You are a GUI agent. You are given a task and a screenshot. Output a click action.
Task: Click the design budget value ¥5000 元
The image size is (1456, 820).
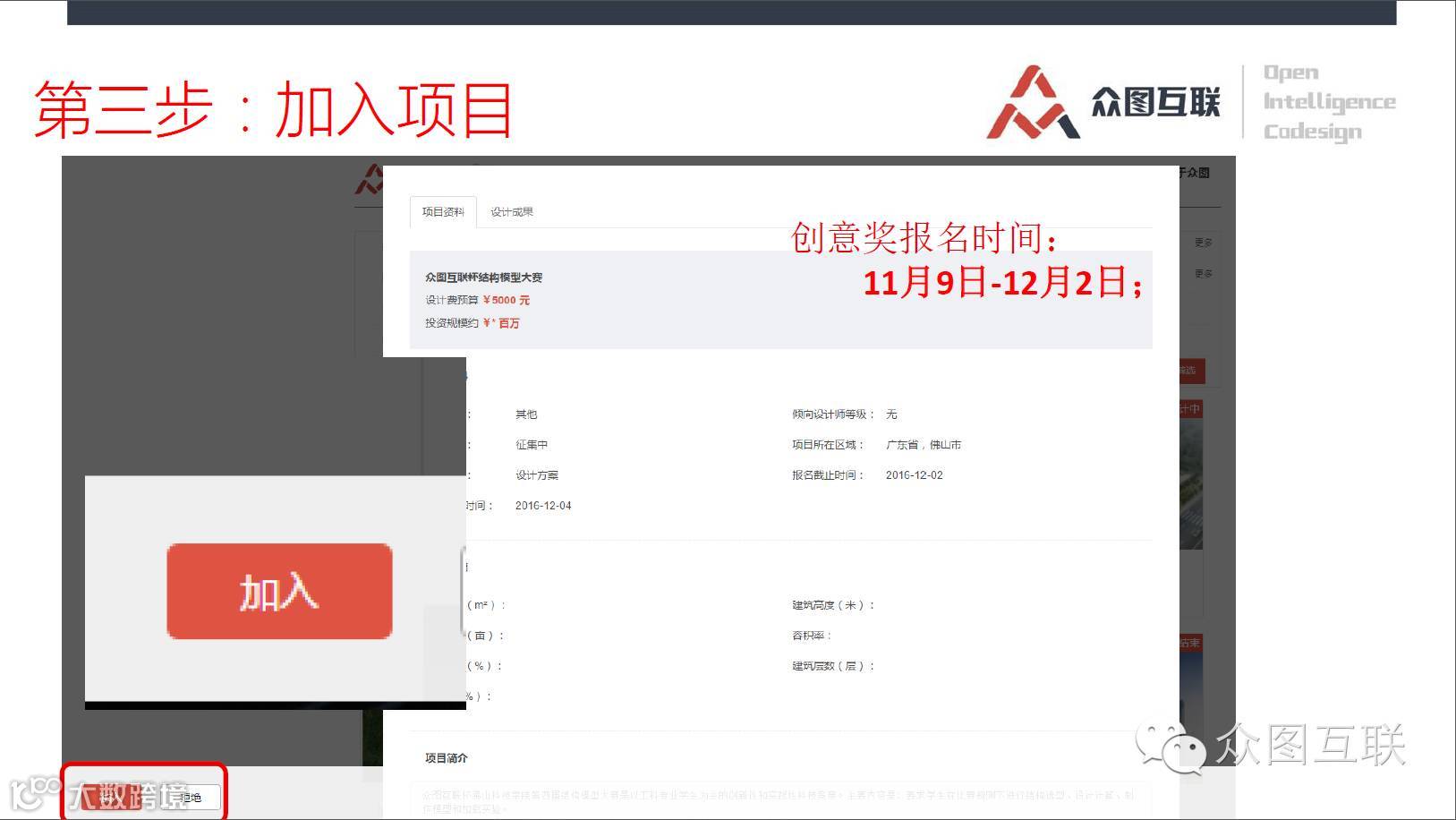point(507,300)
